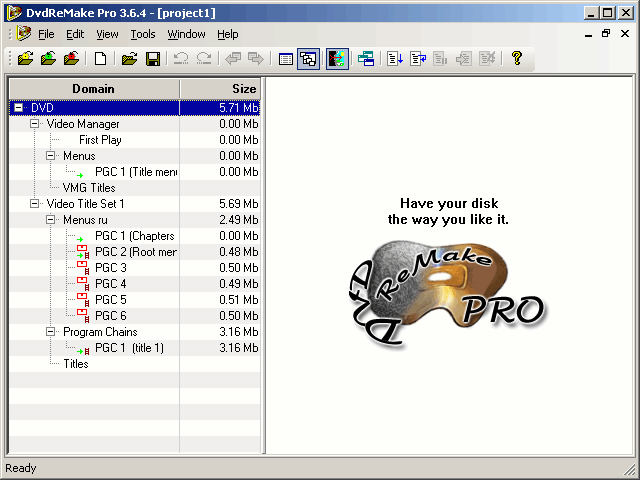Open help with the yellow question mark icon

[517, 58]
